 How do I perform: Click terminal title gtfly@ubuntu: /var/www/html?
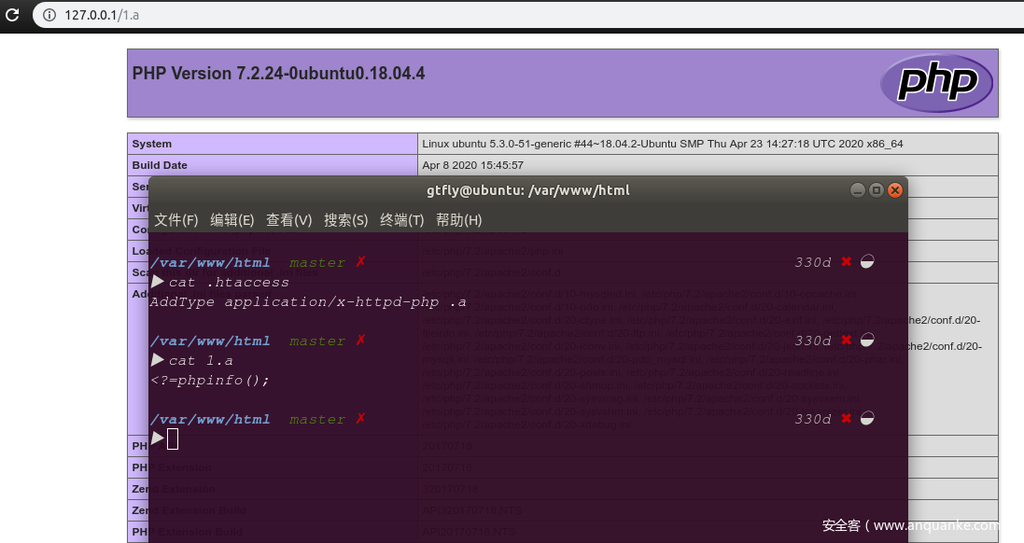pos(528,190)
